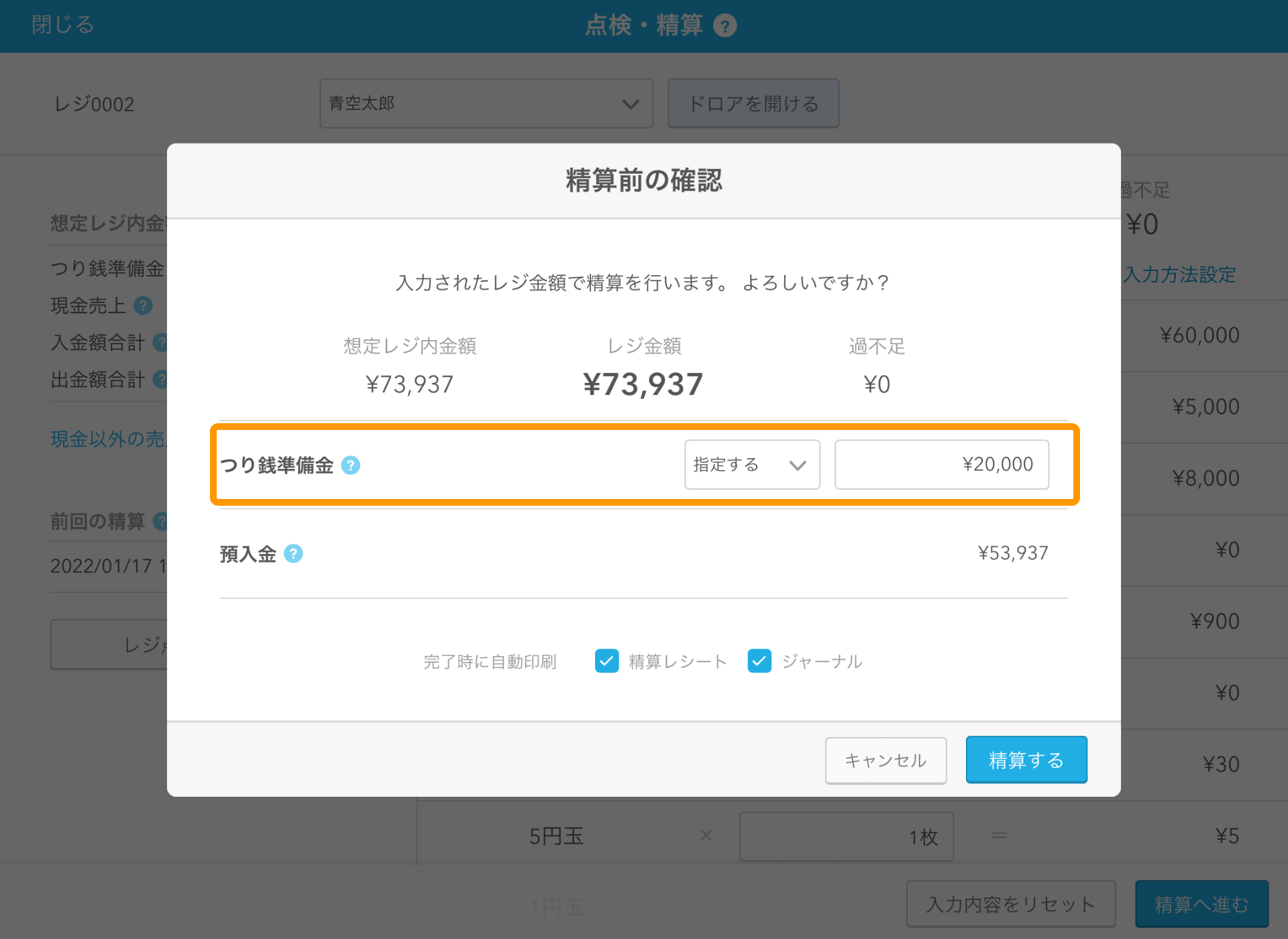Uncheck the ジャーナル auto-print checkbox
1288x939 pixels.
click(759, 661)
